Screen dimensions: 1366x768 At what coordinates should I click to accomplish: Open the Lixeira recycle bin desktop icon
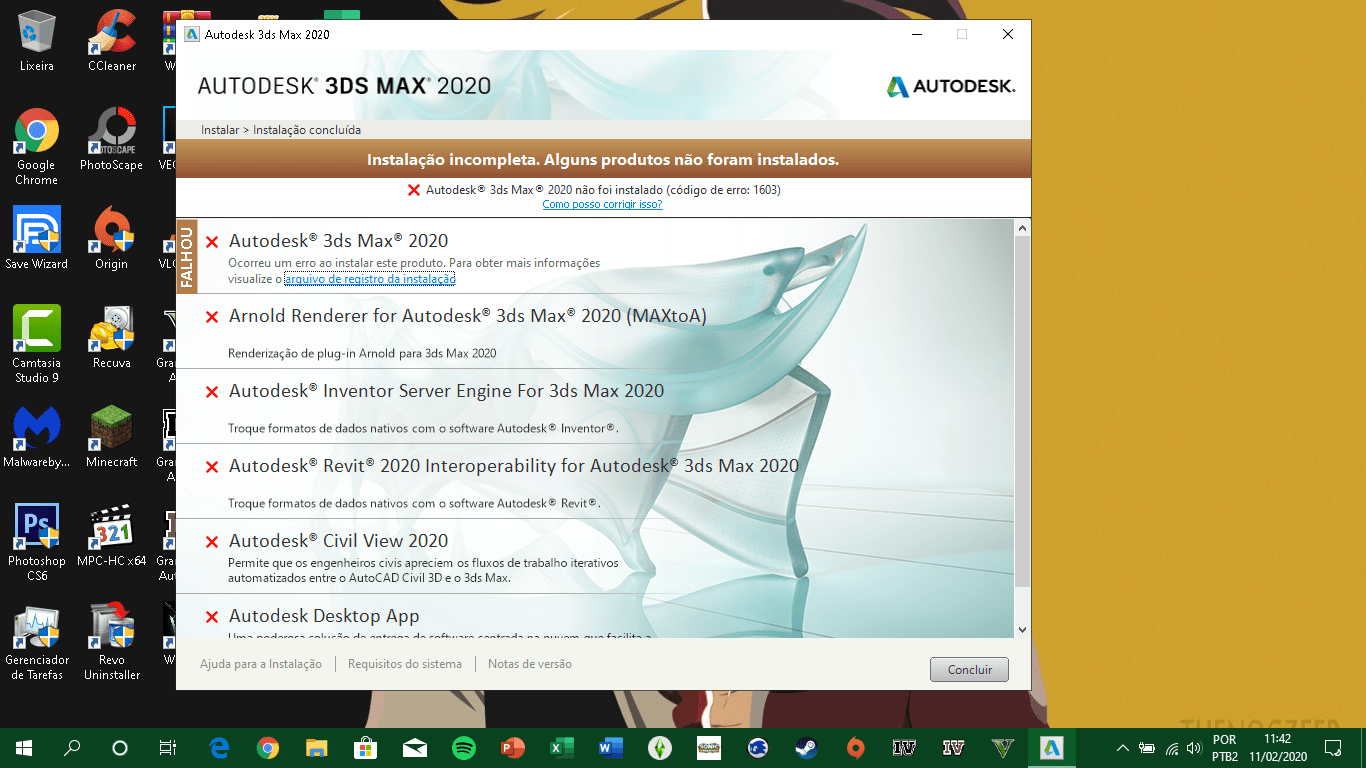(x=37, y=41)
